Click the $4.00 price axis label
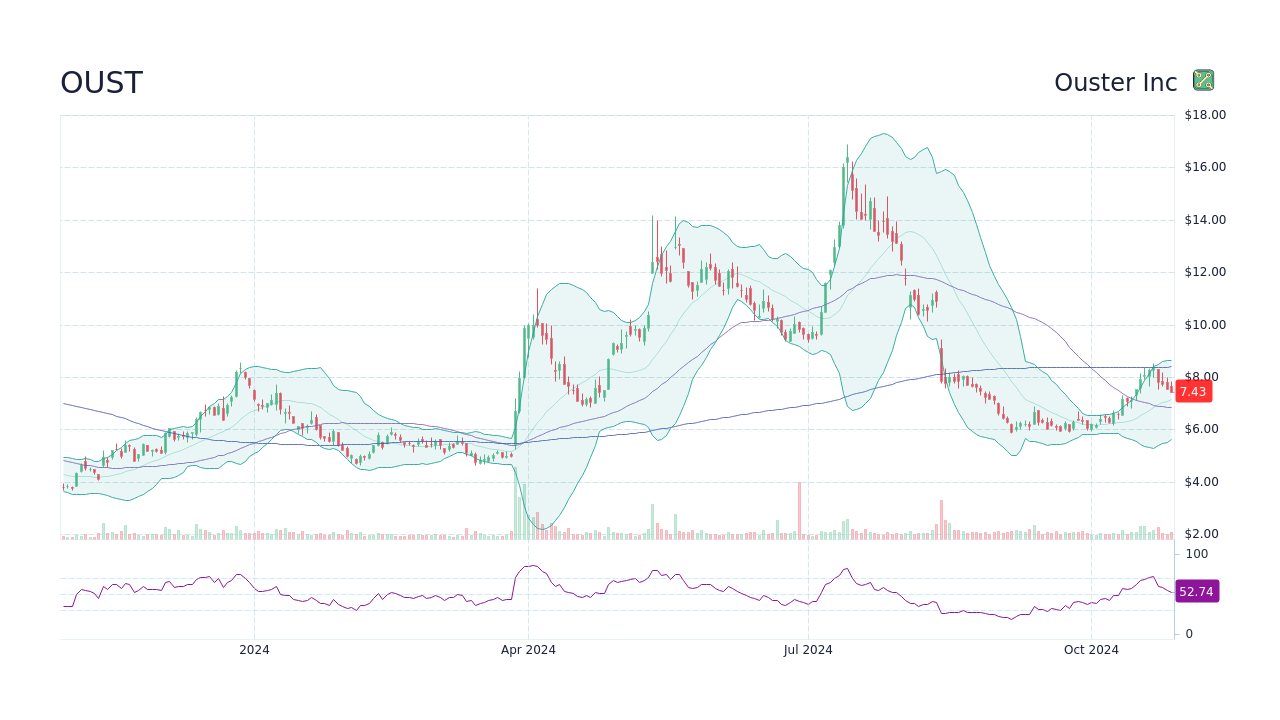Viewport: 1280px width, 720px height. click(x=1201, y=482)
